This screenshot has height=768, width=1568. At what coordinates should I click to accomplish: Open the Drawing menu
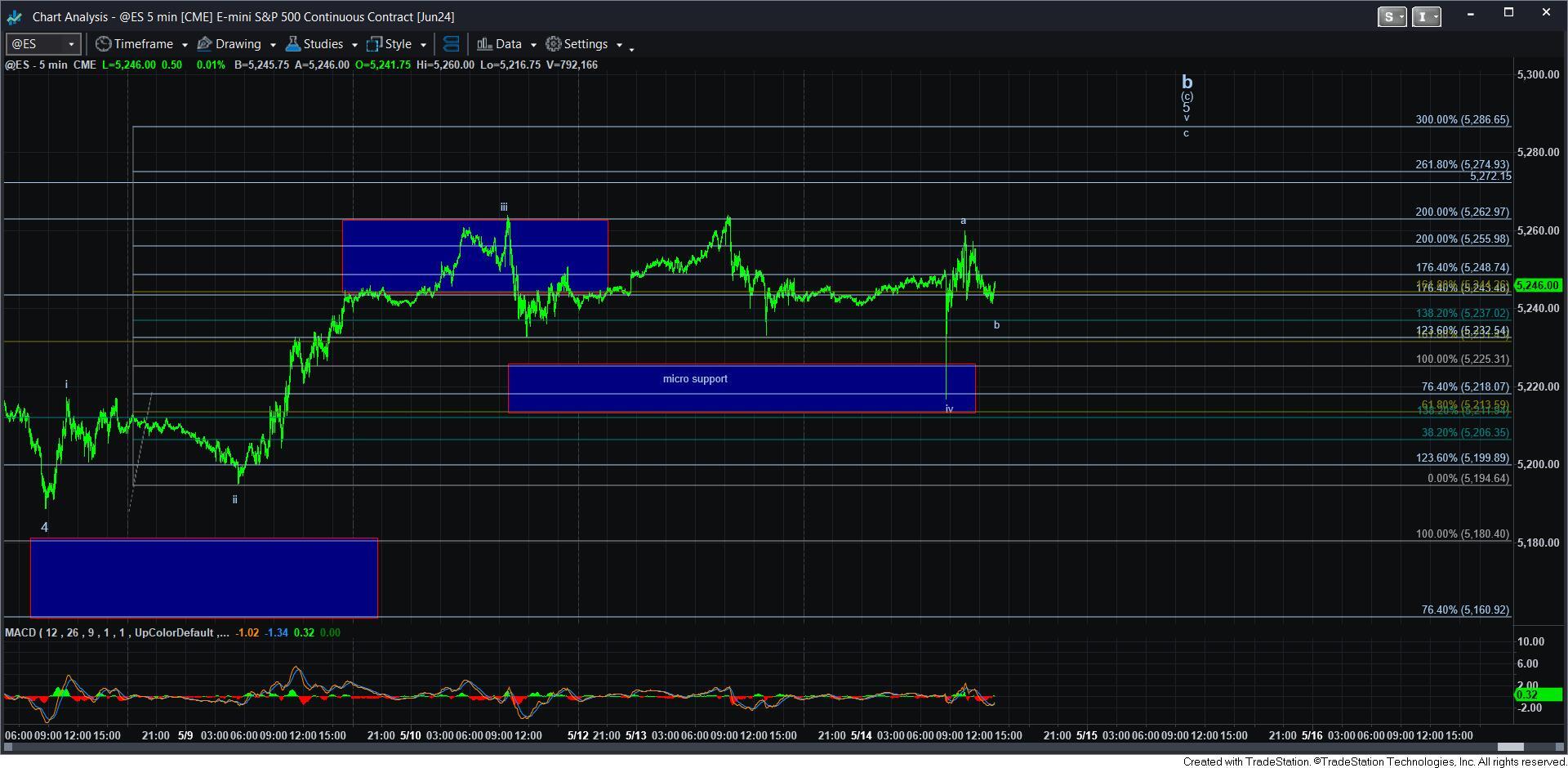[238, 44]
